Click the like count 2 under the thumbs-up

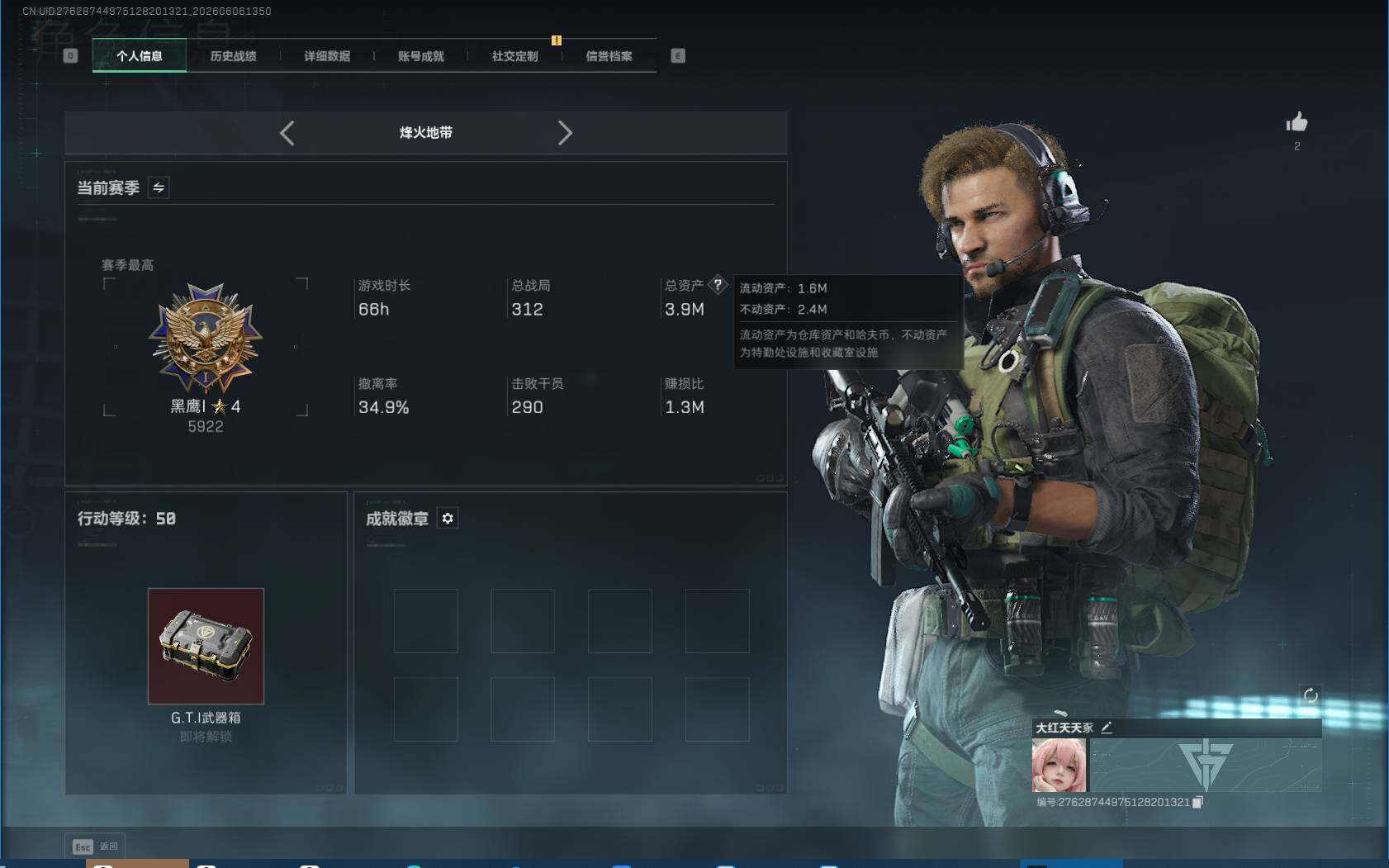(1297, 146)
